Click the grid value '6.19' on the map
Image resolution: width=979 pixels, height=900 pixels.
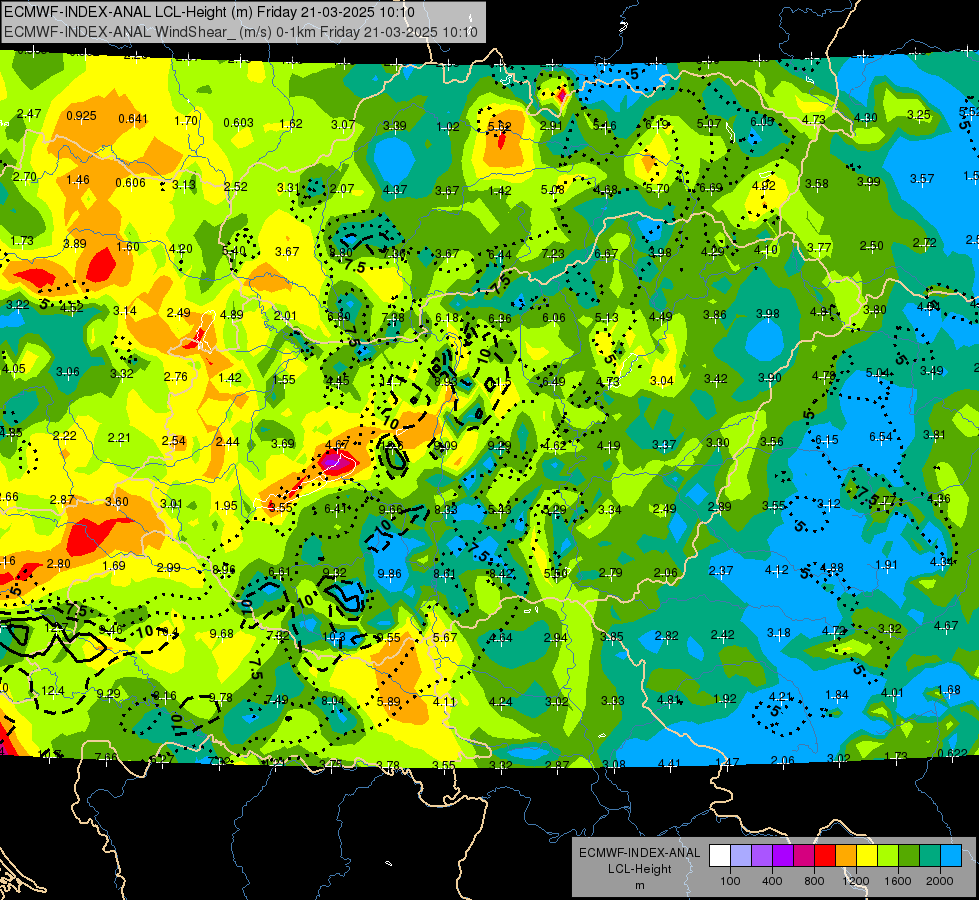[x=657, y=124]
